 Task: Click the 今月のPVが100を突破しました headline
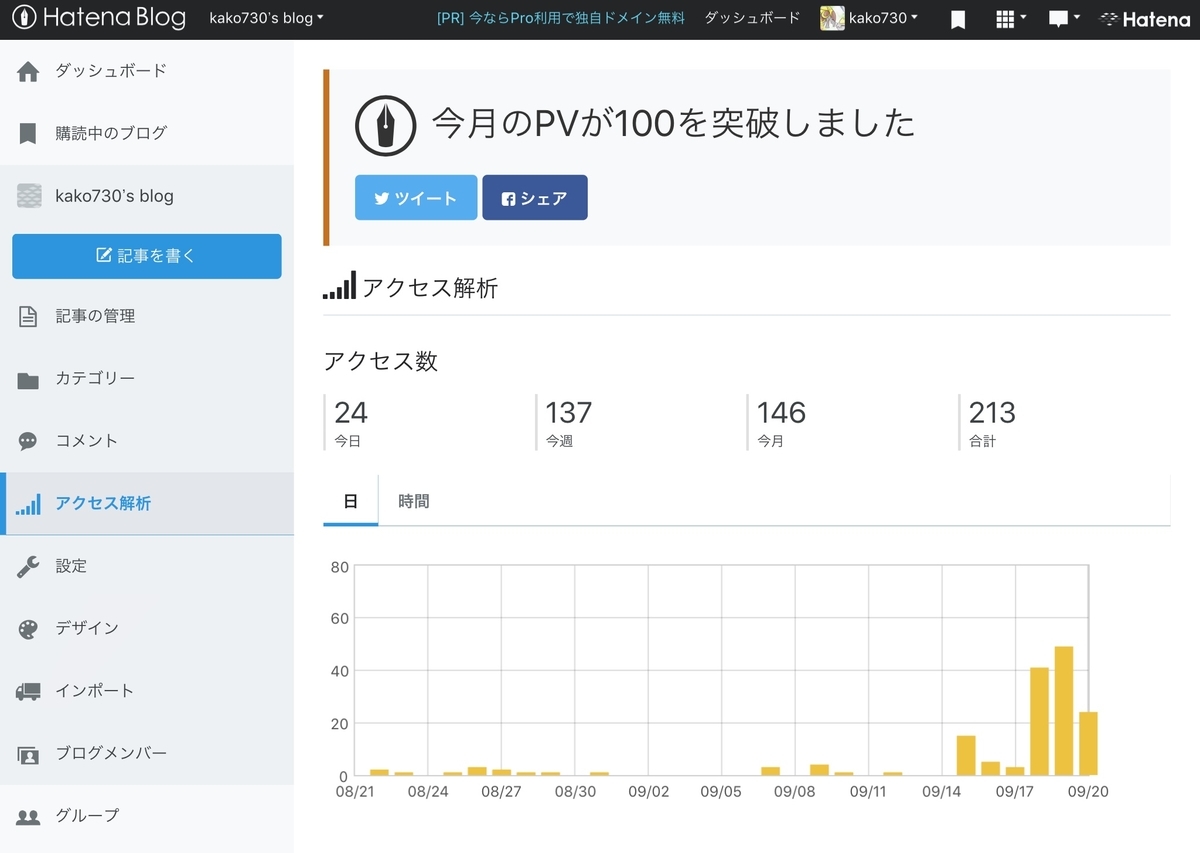pos(673,124)
